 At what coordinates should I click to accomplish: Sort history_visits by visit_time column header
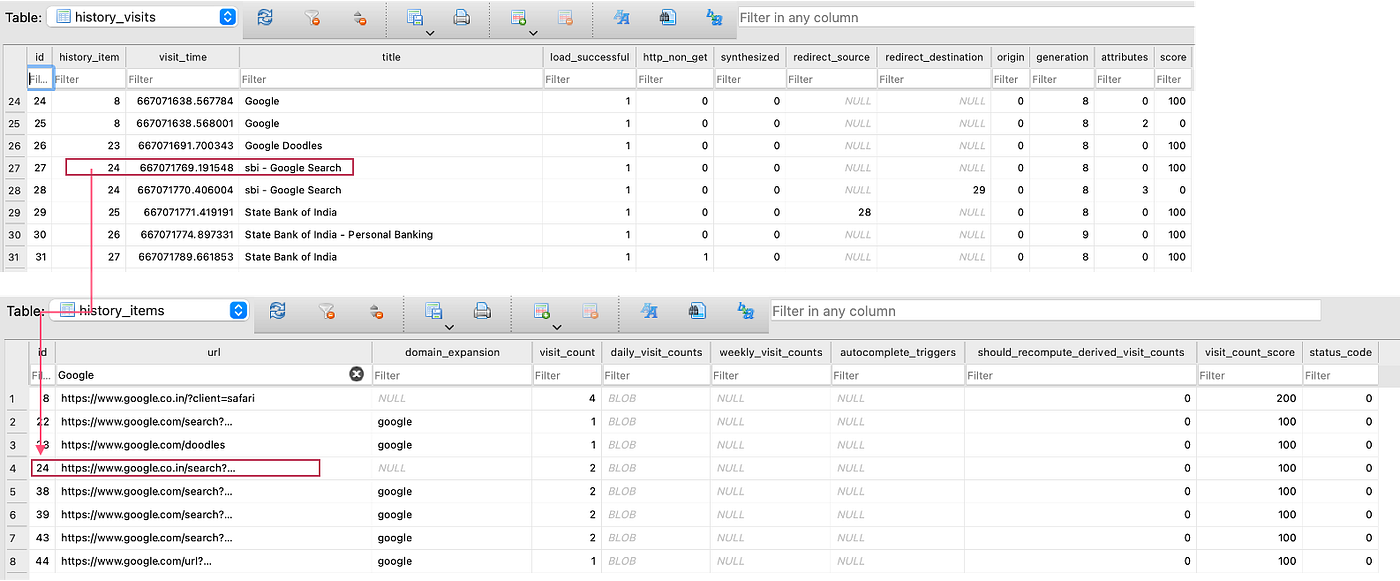point(182,57)
